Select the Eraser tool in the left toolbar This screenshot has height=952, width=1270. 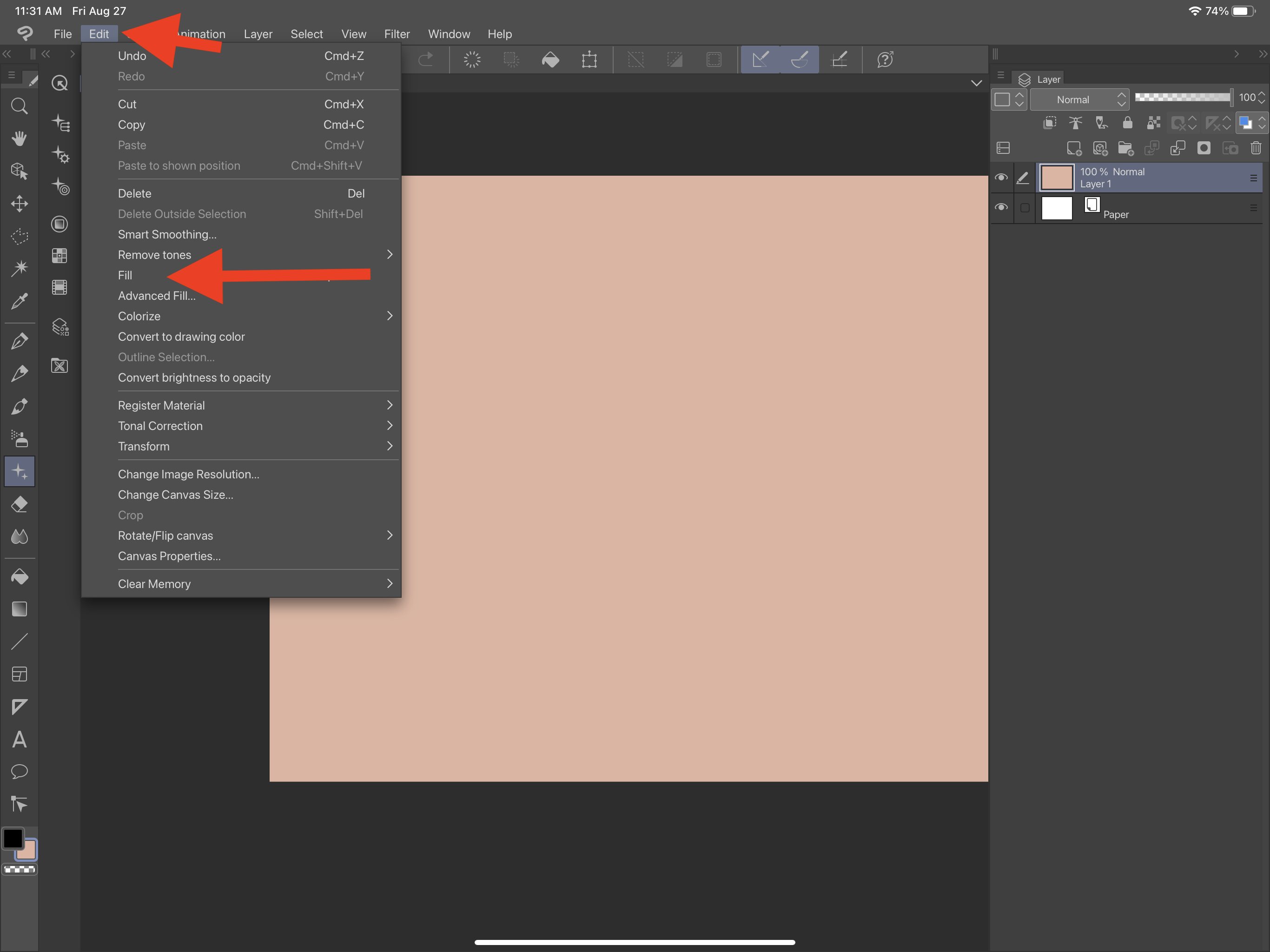tap(20, 504)
